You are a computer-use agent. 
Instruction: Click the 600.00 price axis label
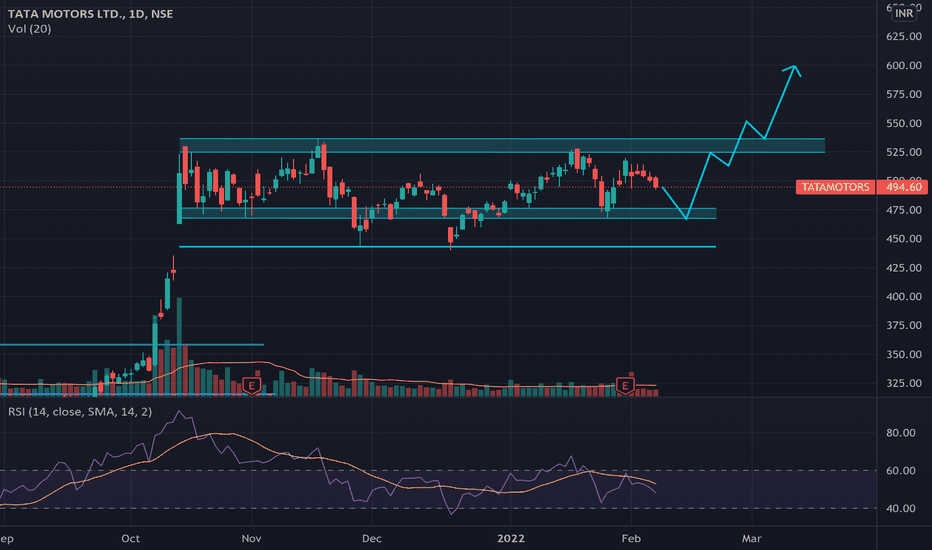click(x=903, y=65)
